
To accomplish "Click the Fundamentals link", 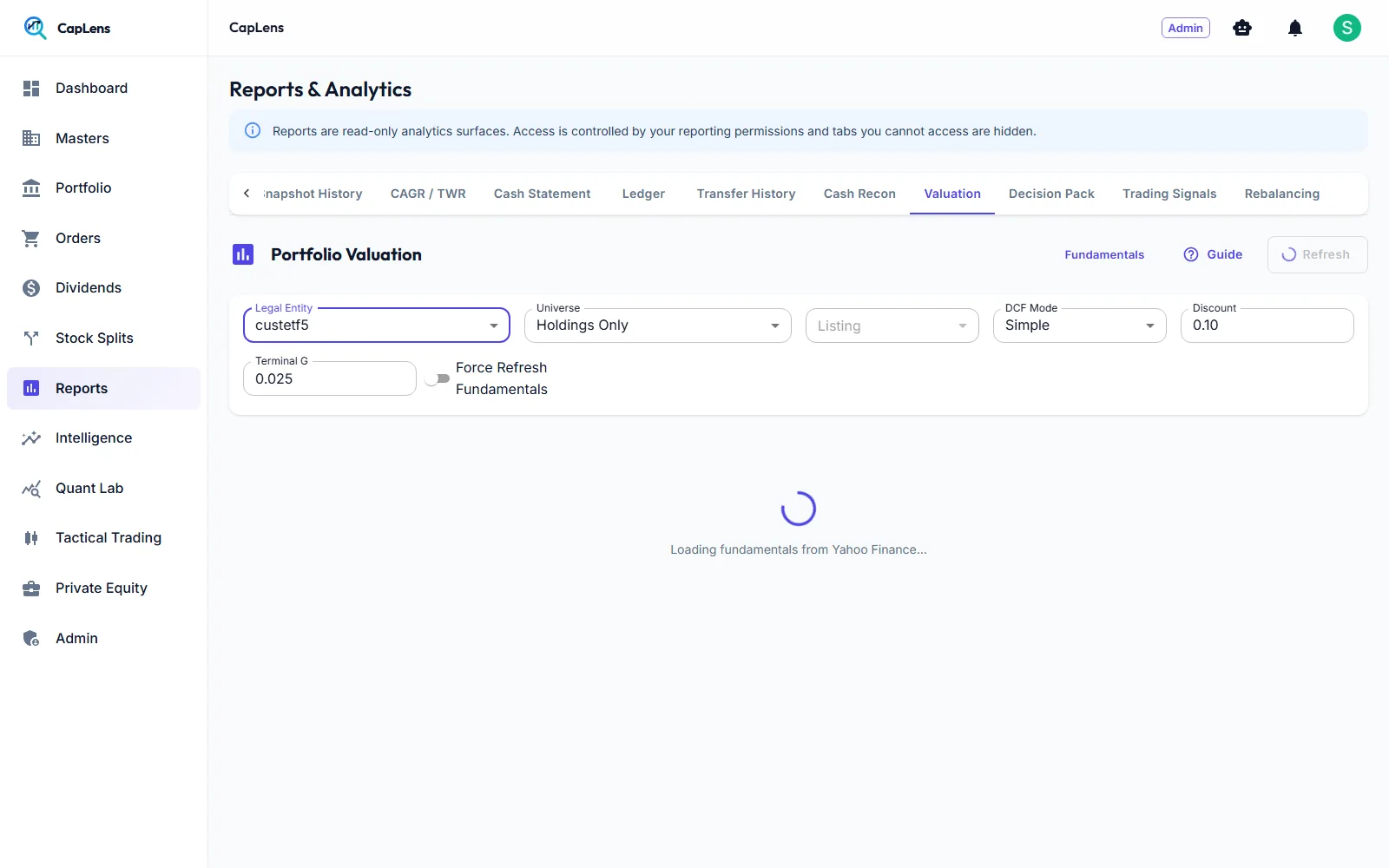I will [x=1104, y=254].
